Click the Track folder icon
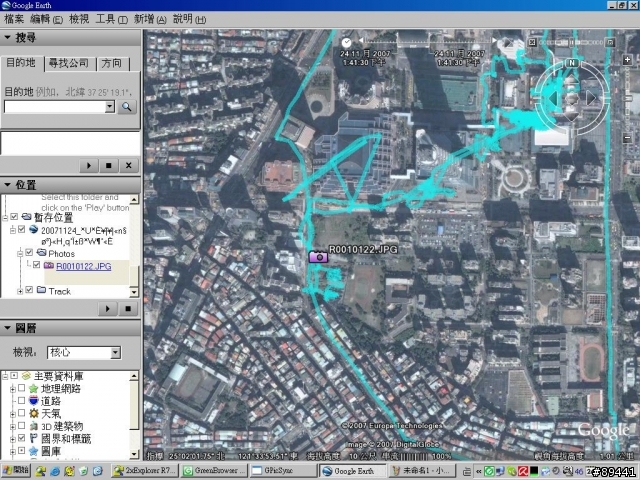 tap(41, 290)
